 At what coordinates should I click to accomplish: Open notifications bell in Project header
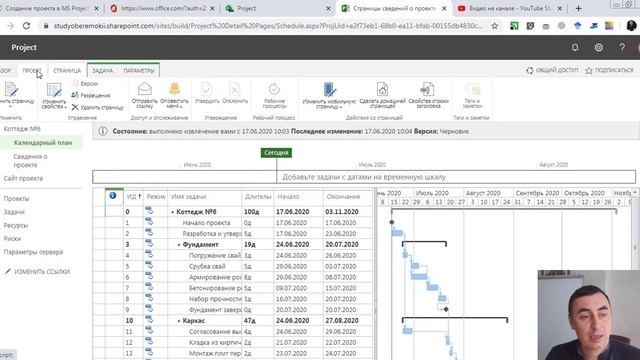pyautogui.click(x=575, y=47)
